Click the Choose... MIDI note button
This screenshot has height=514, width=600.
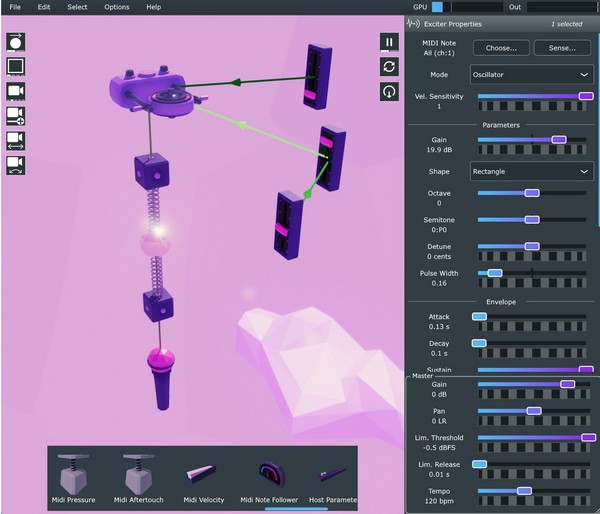[501, 47]
